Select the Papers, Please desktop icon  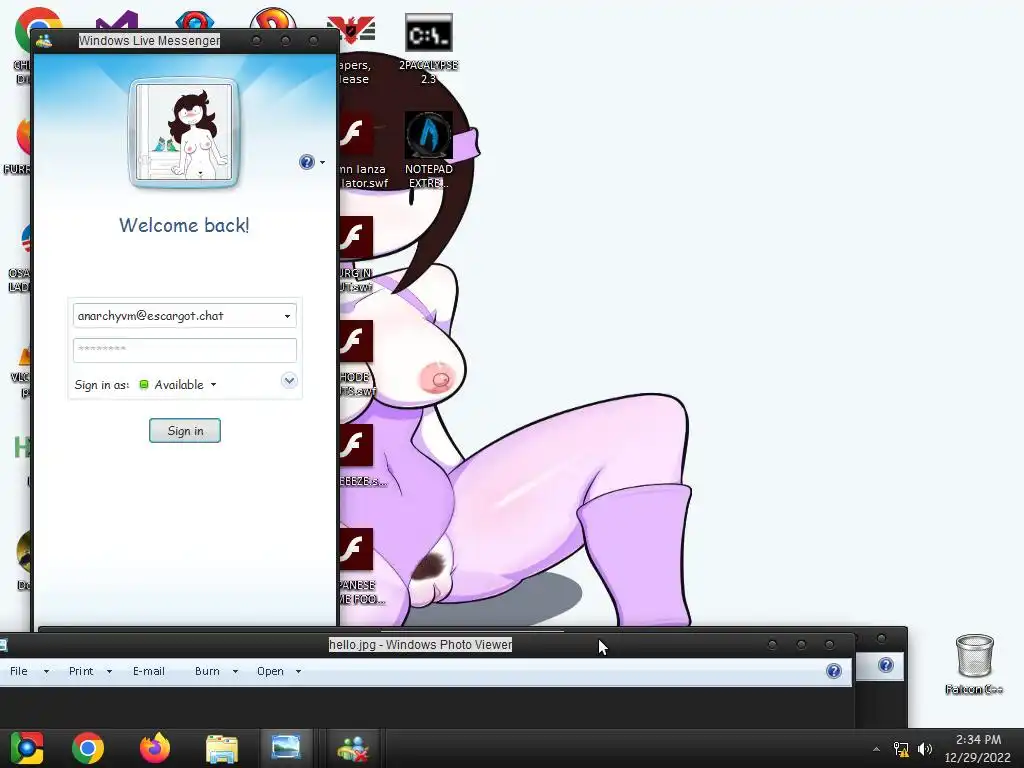(355, 49)
